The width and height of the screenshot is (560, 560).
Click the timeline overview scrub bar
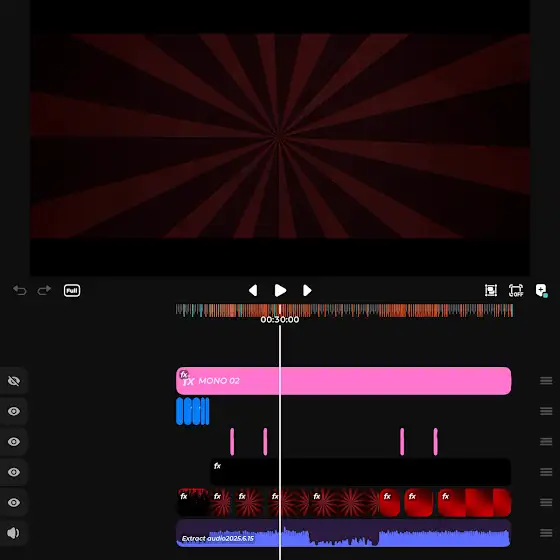point(344,310)
